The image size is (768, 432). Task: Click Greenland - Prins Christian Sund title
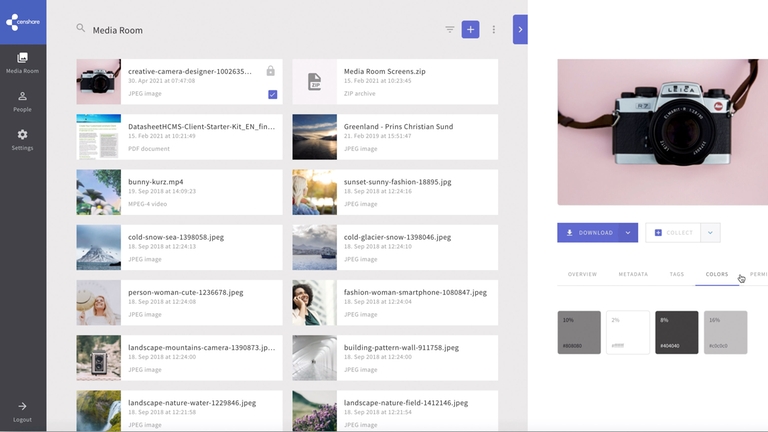click(398, 126)
